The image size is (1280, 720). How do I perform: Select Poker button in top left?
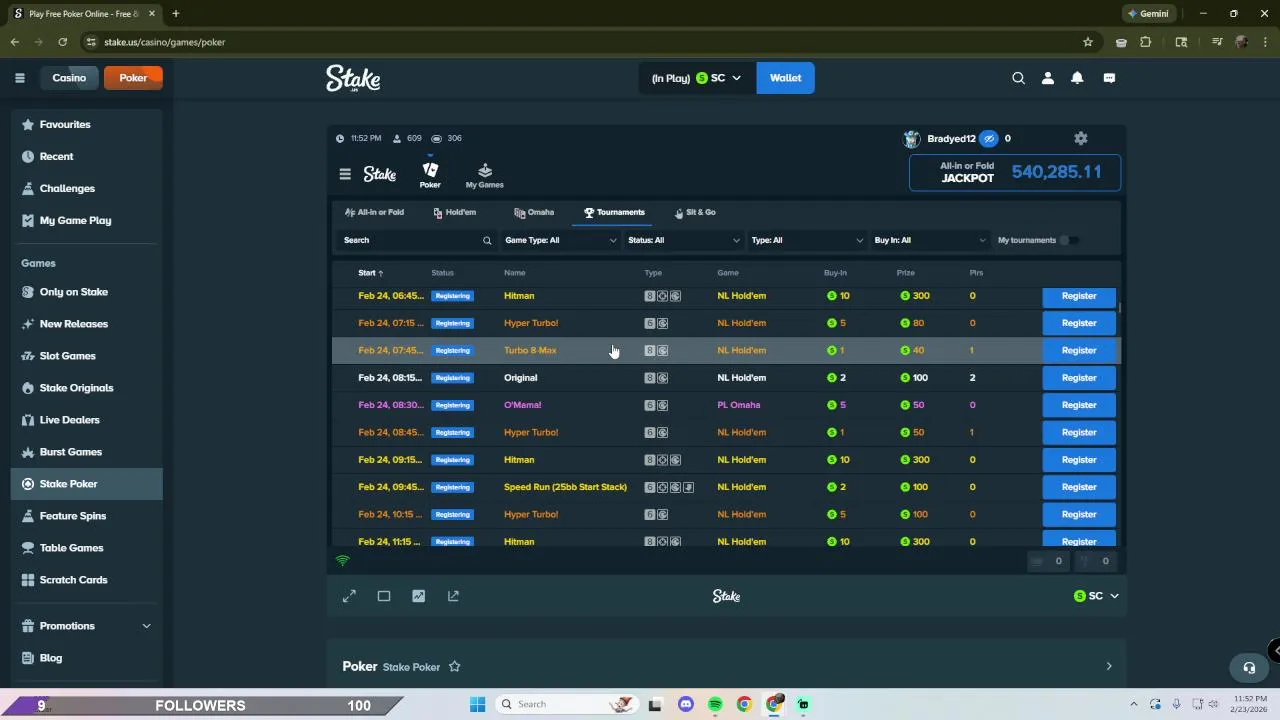point(133,78)
